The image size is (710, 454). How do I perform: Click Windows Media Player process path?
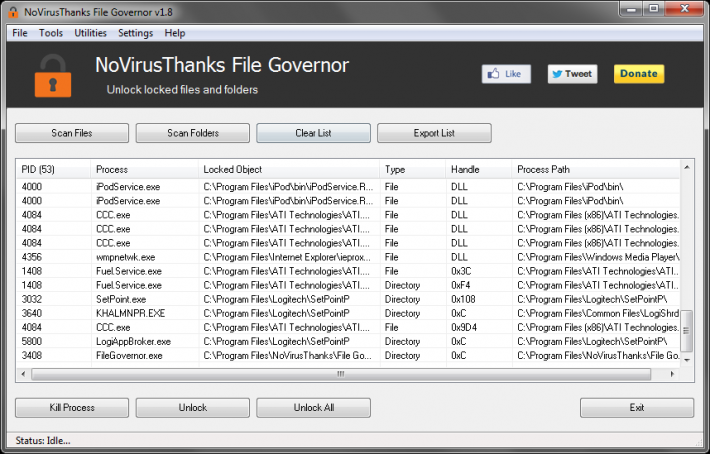coord(598,257)
